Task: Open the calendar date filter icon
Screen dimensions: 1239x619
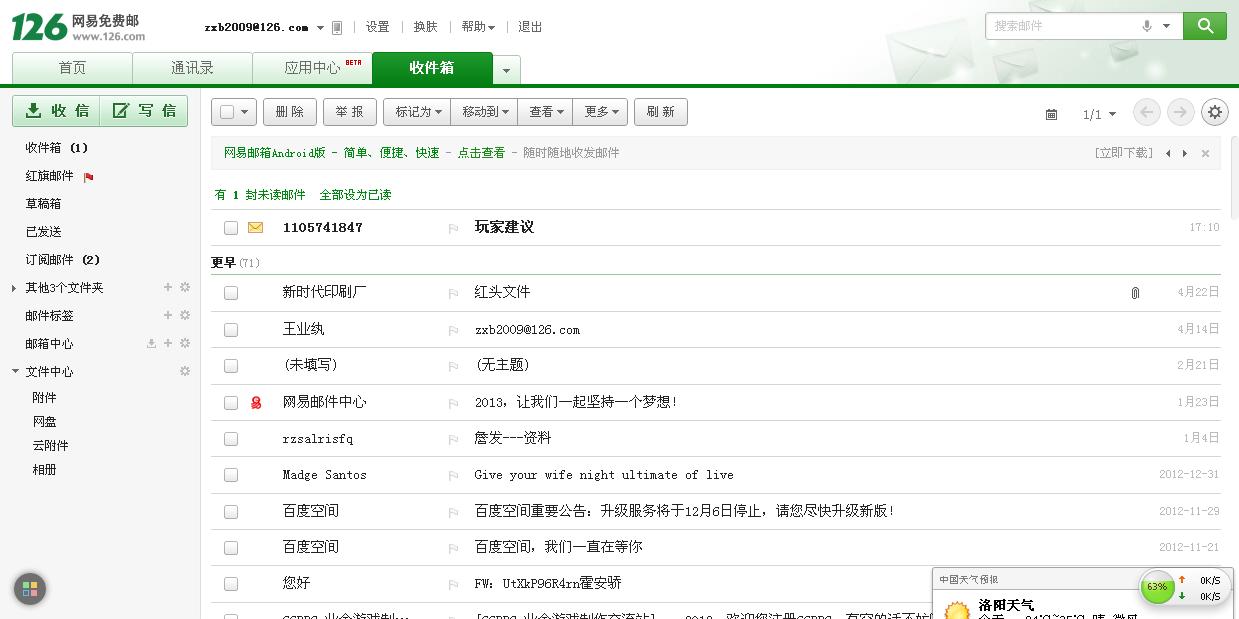Action: (1051, 114)
